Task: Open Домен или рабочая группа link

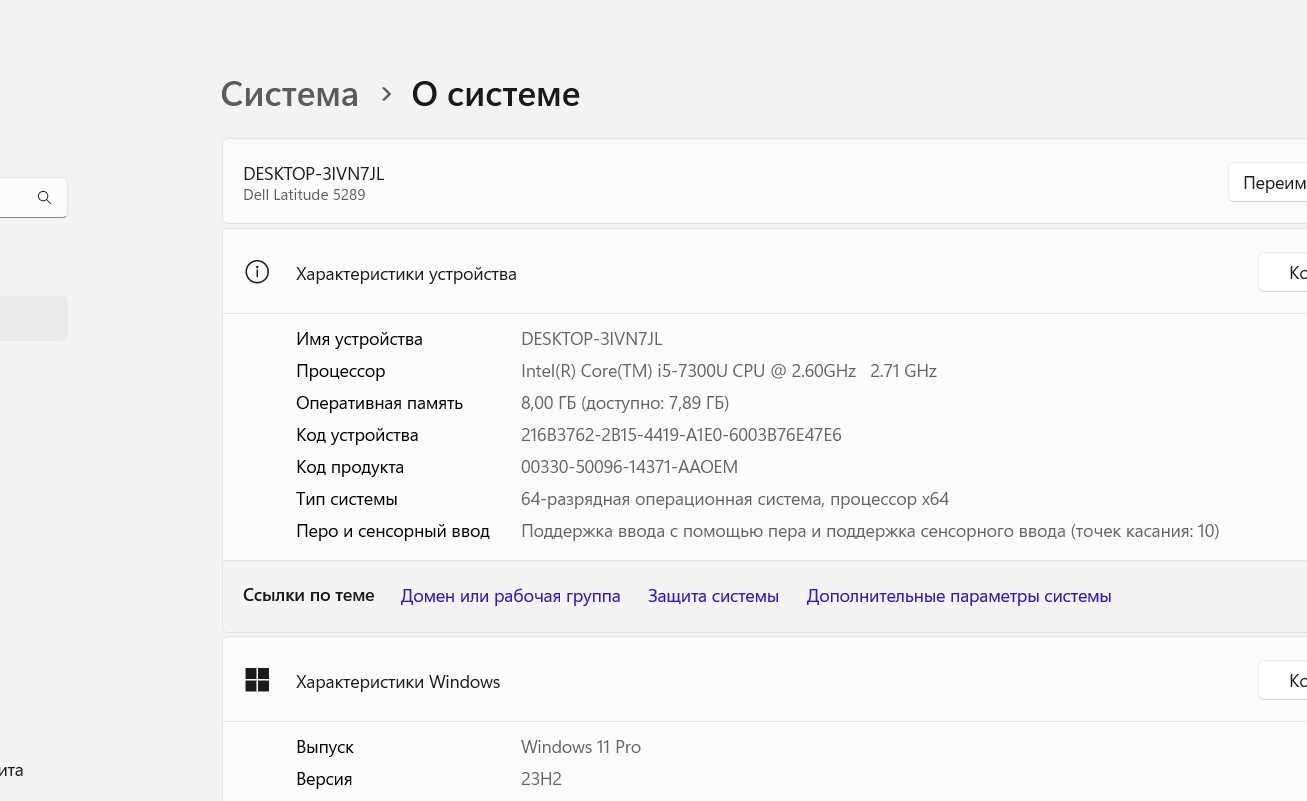Action: [x=510, y=596]
